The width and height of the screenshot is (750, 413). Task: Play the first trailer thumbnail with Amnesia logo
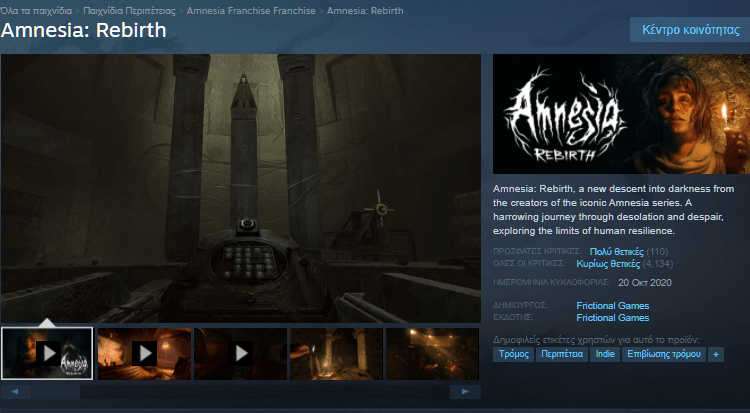[47, 354]
